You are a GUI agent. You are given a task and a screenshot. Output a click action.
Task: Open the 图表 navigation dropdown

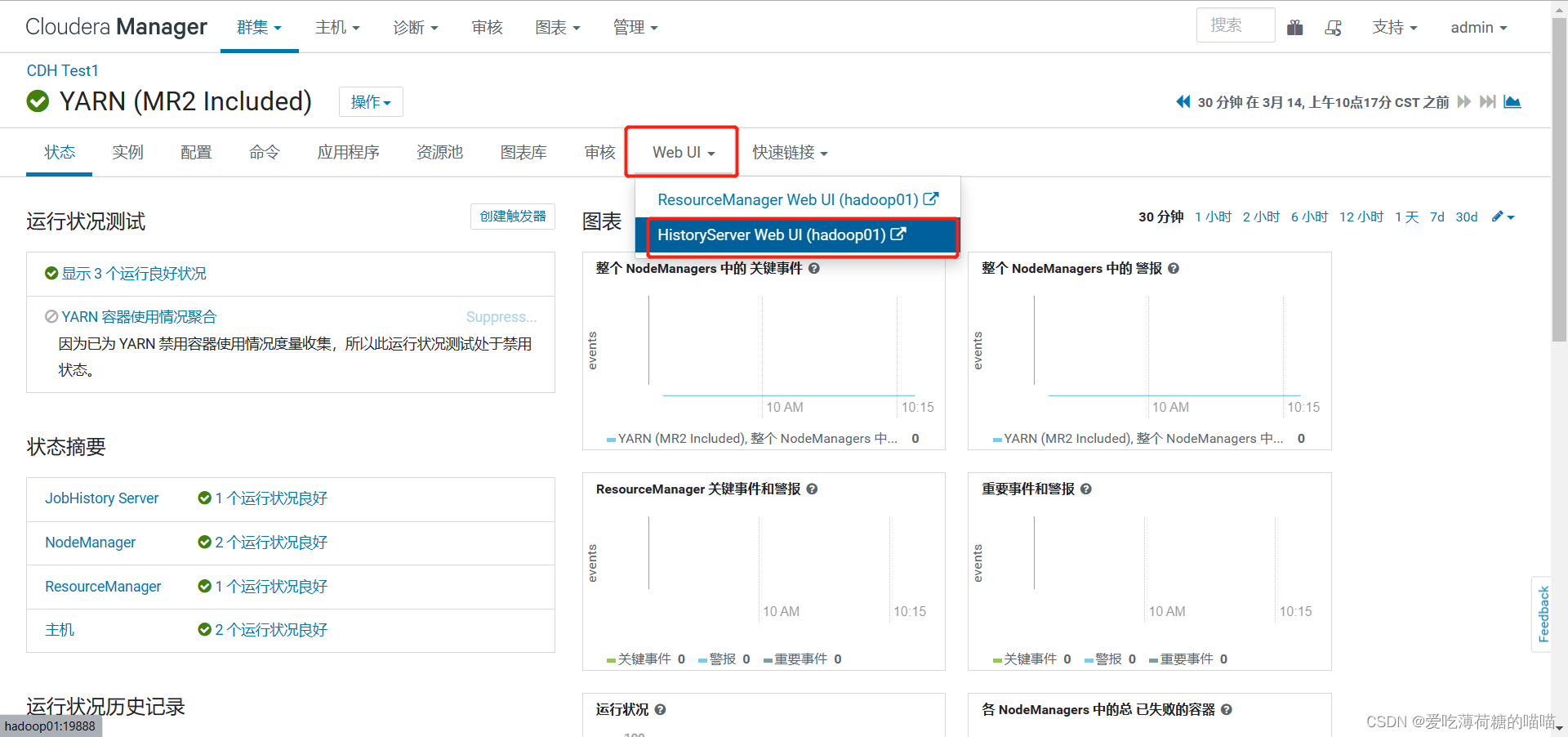558,27
